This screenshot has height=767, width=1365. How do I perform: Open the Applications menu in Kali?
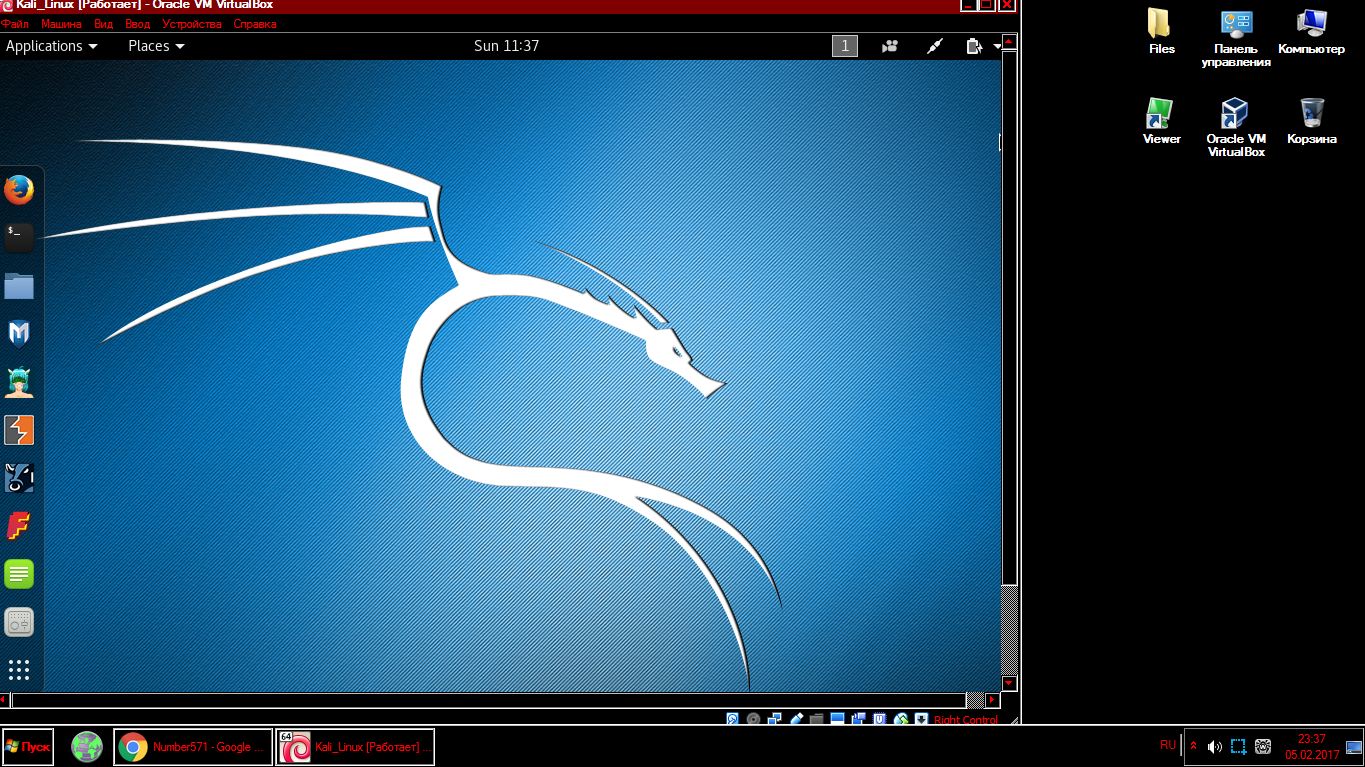[52, 46]
